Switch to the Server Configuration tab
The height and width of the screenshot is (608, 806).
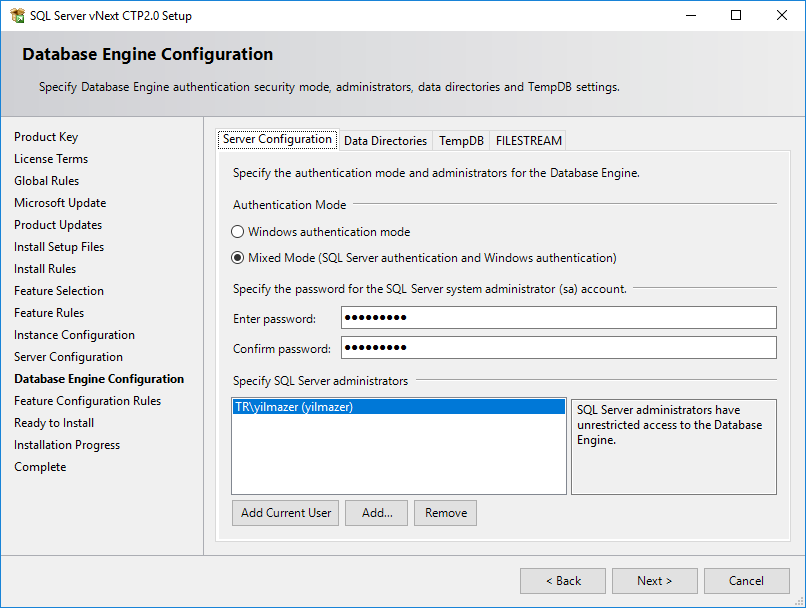tap(278, 139)
